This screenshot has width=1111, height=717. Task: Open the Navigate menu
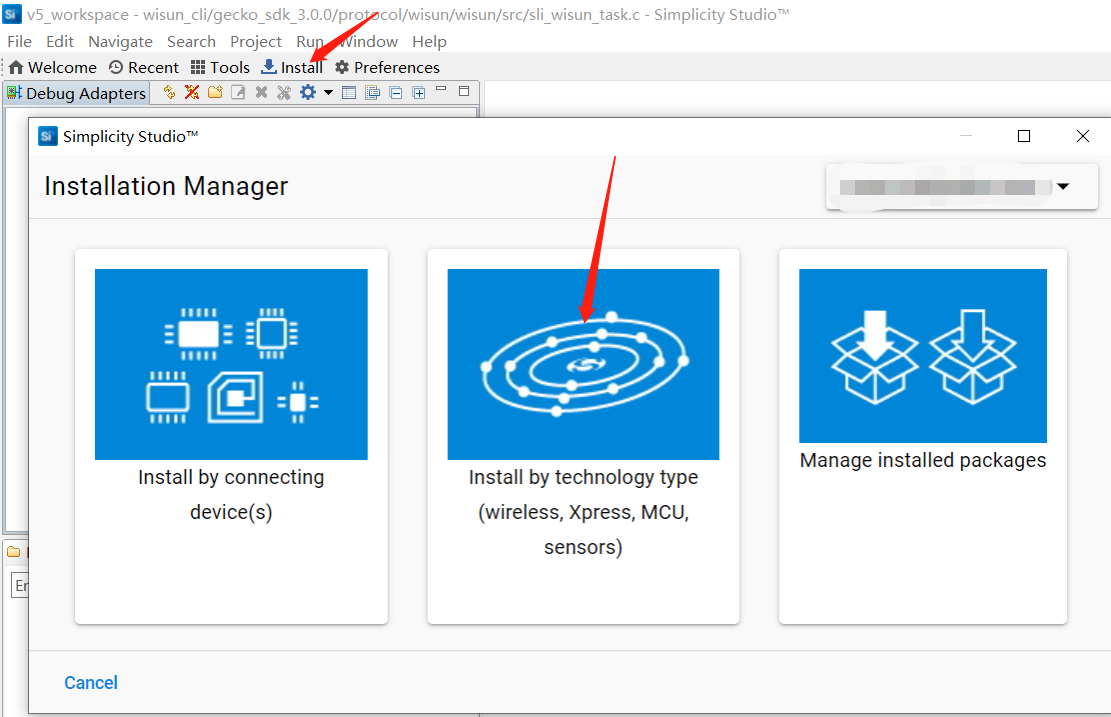120,42
